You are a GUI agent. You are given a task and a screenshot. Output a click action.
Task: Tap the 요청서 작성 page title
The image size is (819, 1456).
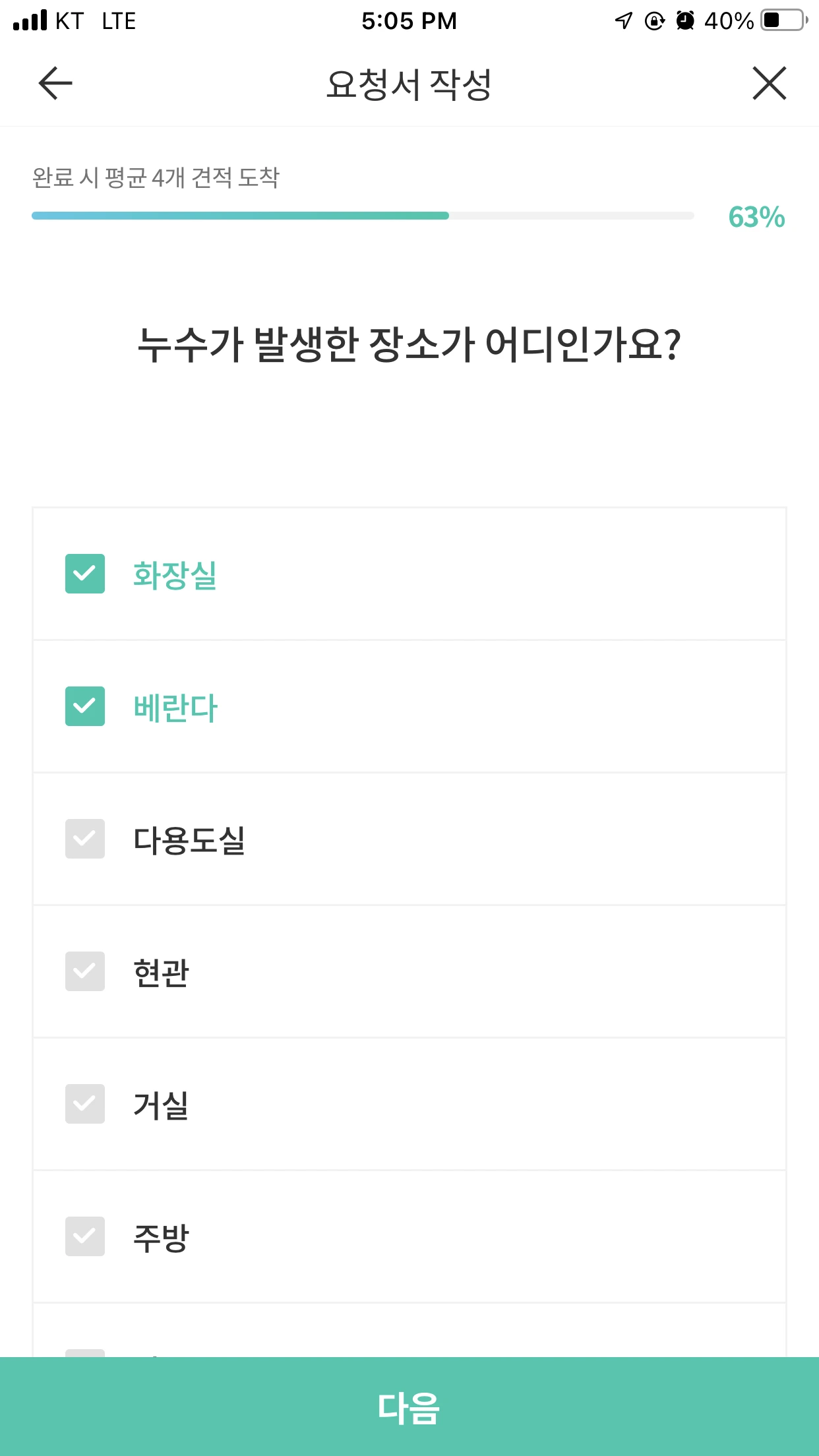pos(409,84)
